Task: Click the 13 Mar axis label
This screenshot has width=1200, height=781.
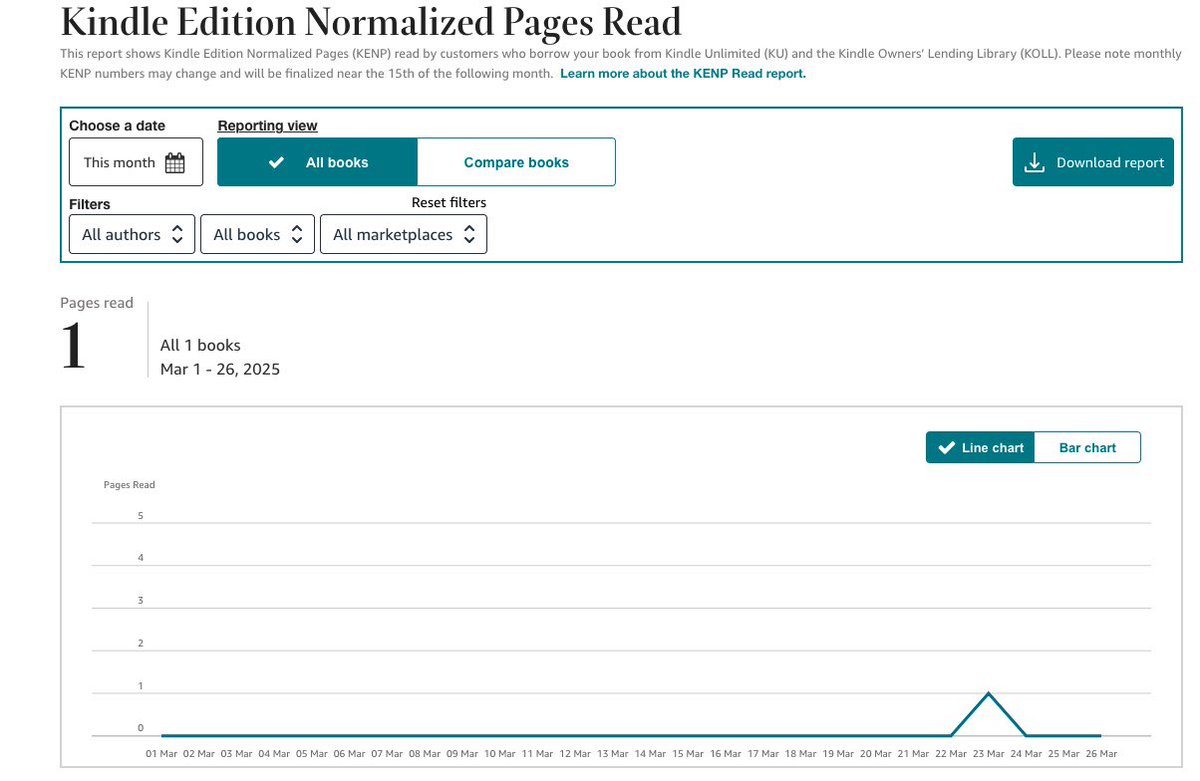Action: click(613, 753)
